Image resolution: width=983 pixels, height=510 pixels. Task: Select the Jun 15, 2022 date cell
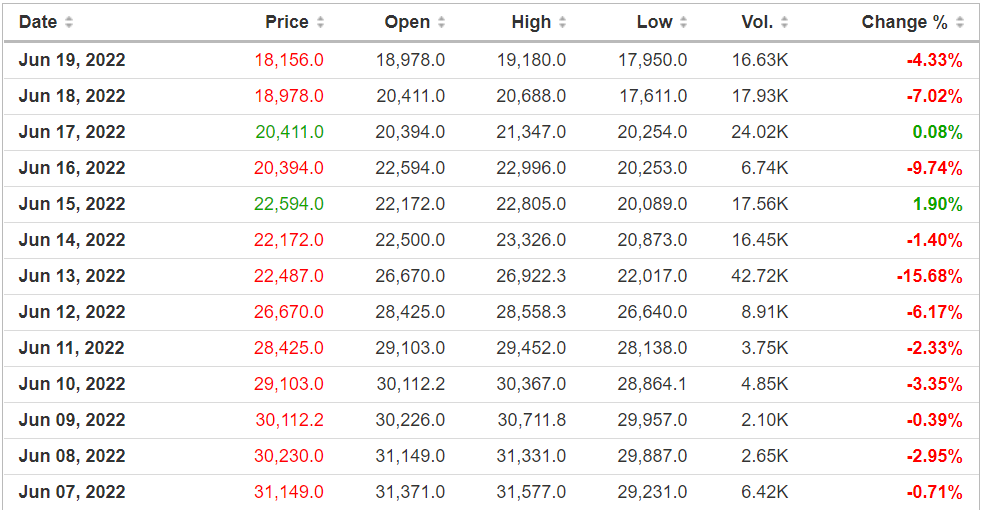pos(72,204)
